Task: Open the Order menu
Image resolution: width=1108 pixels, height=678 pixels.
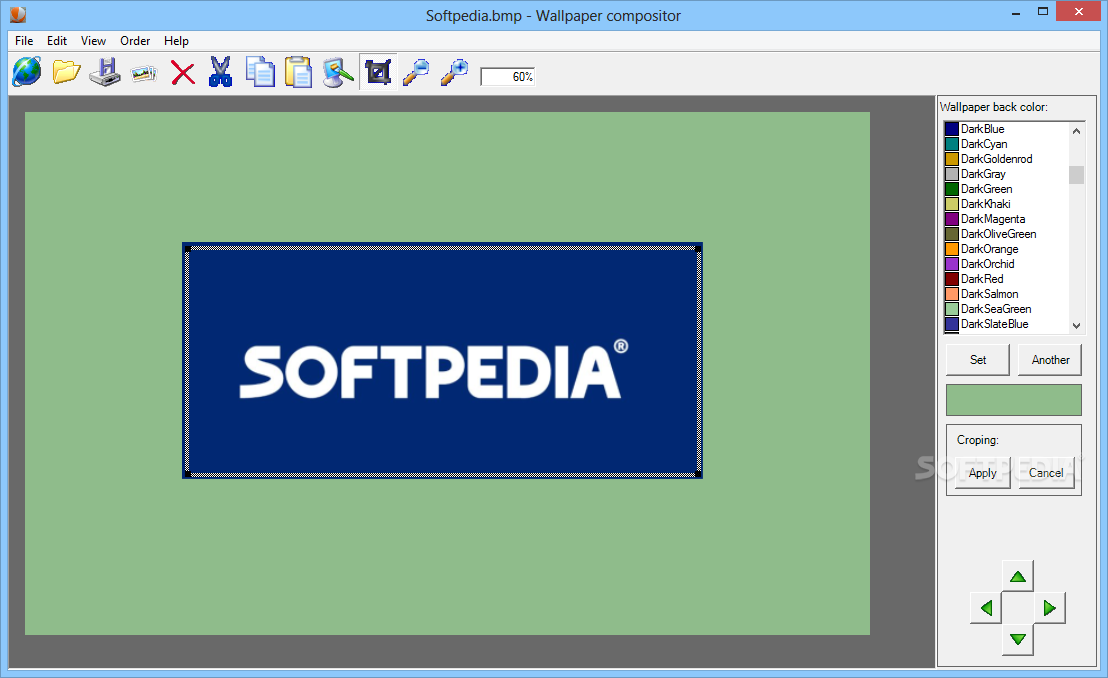Action: point(135,41)
